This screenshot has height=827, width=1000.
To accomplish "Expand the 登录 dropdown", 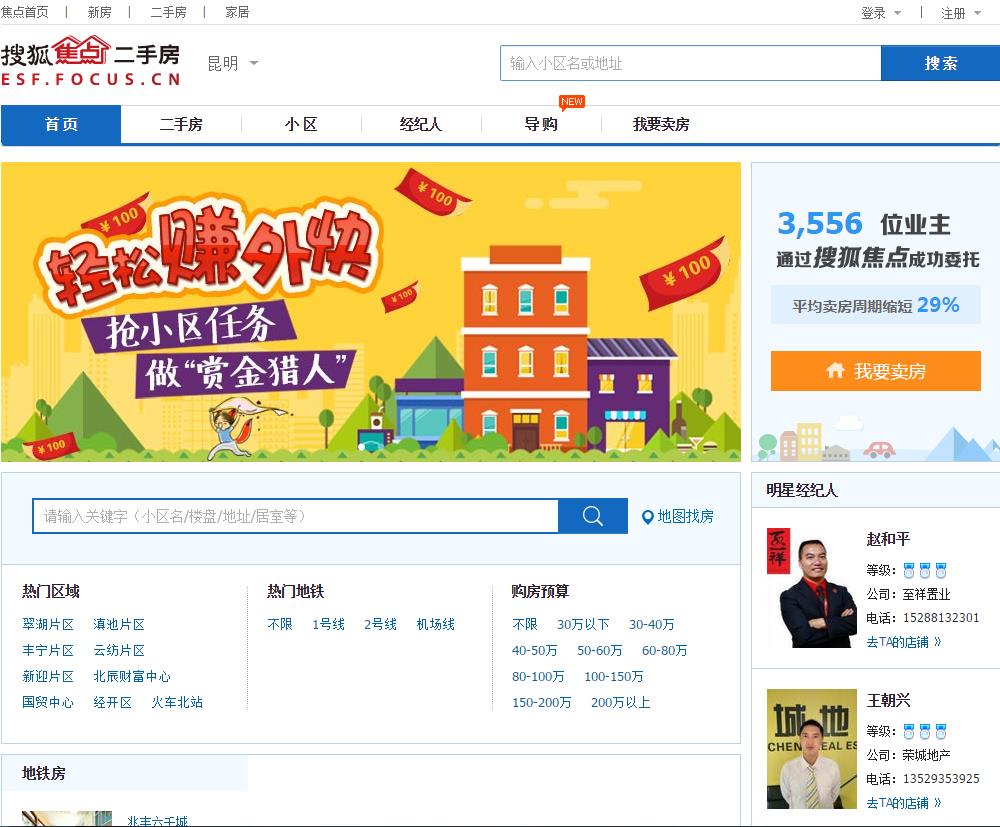I will click(x=881, y=13).
